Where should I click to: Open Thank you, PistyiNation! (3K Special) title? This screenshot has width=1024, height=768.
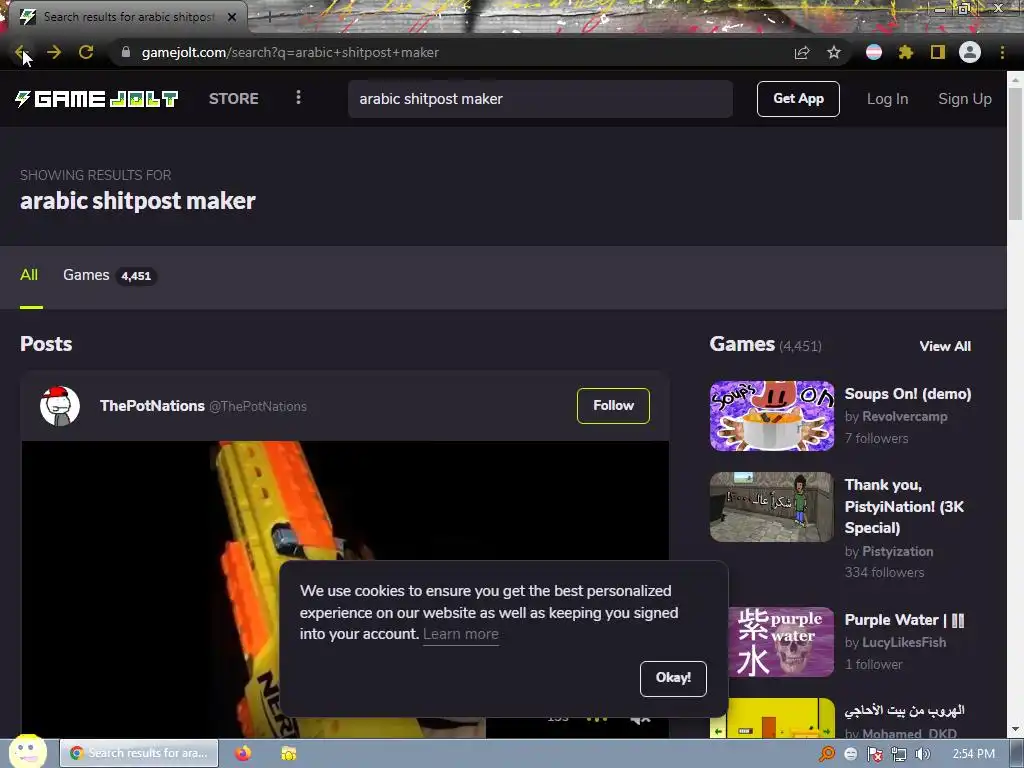904,506
